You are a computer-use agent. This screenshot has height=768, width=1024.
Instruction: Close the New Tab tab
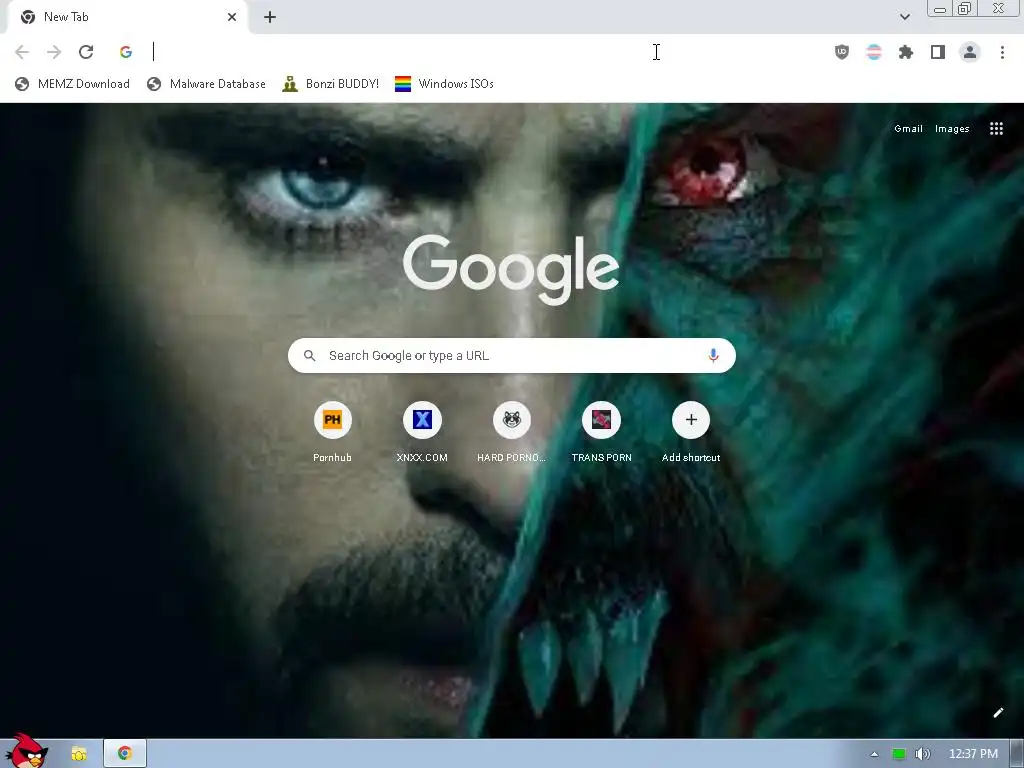(x=232, y=17)
